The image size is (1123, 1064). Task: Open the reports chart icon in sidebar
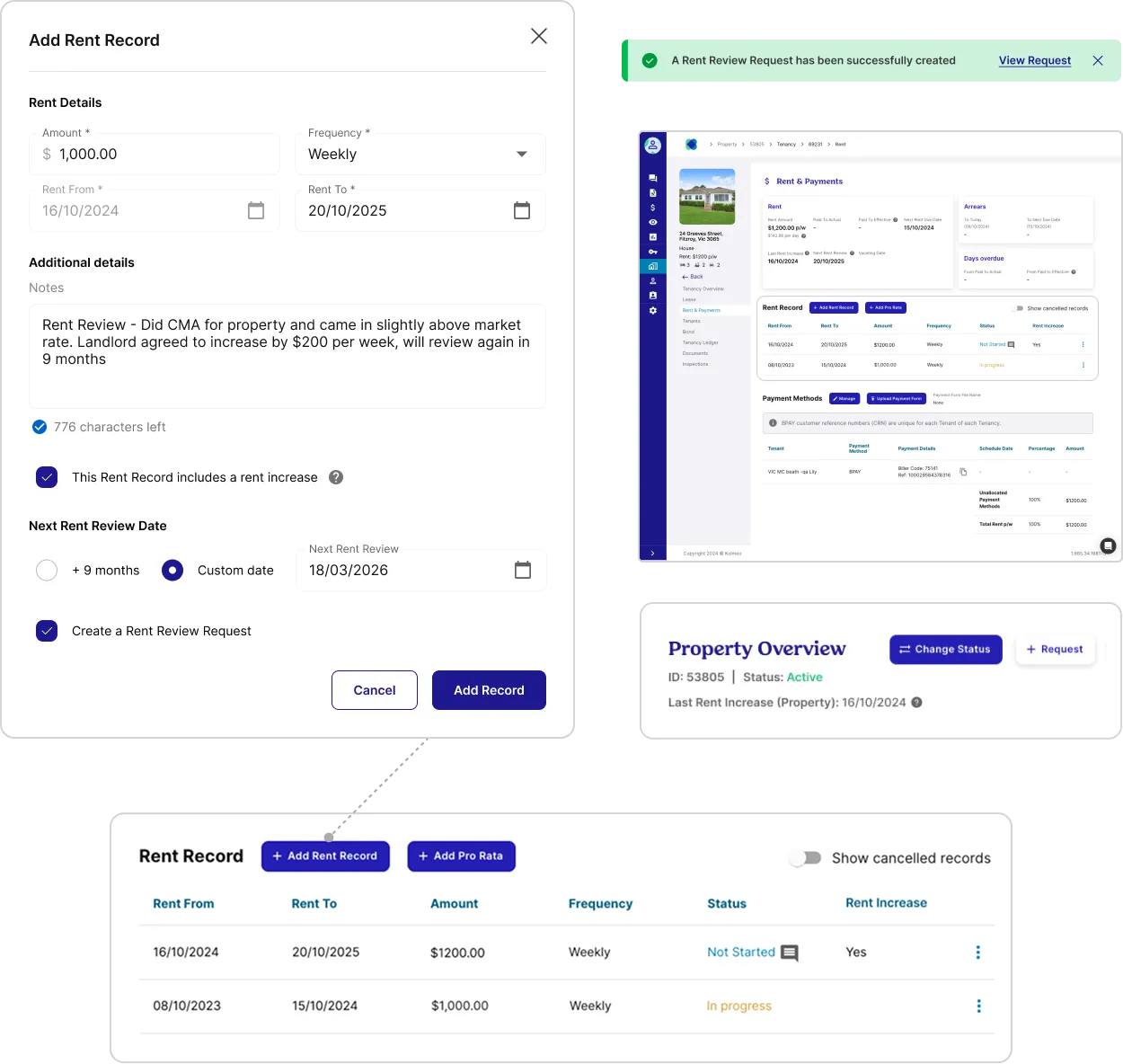point(653,236)
